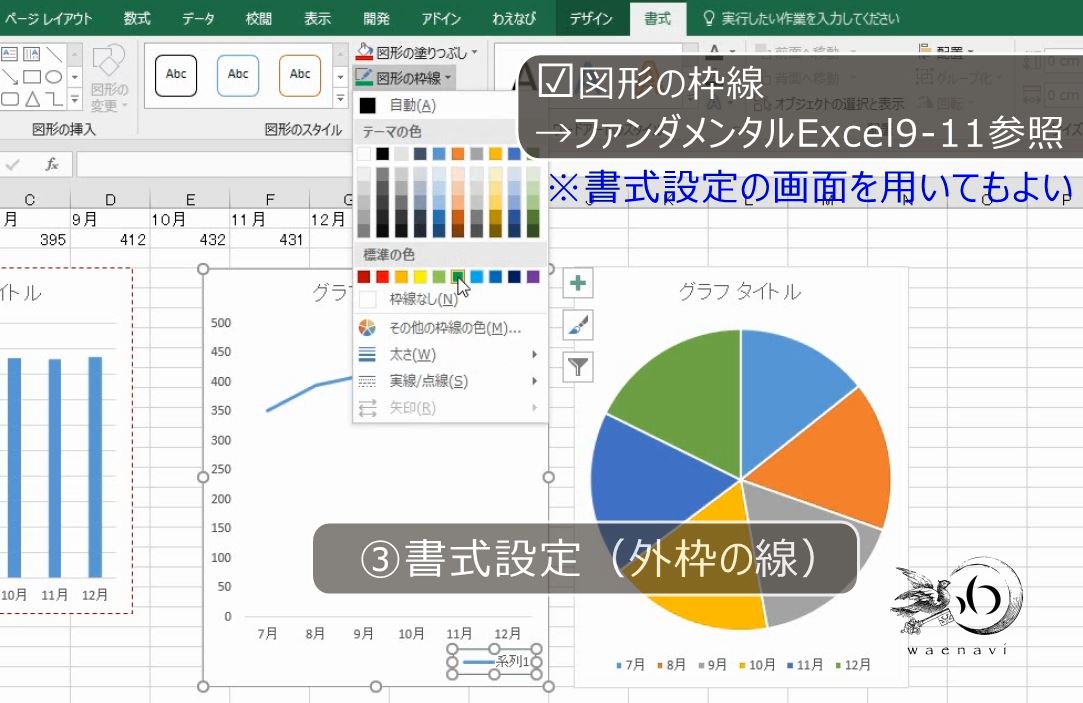
Task: Switch to the デザイン chart tab
Action: pos(591,19)
